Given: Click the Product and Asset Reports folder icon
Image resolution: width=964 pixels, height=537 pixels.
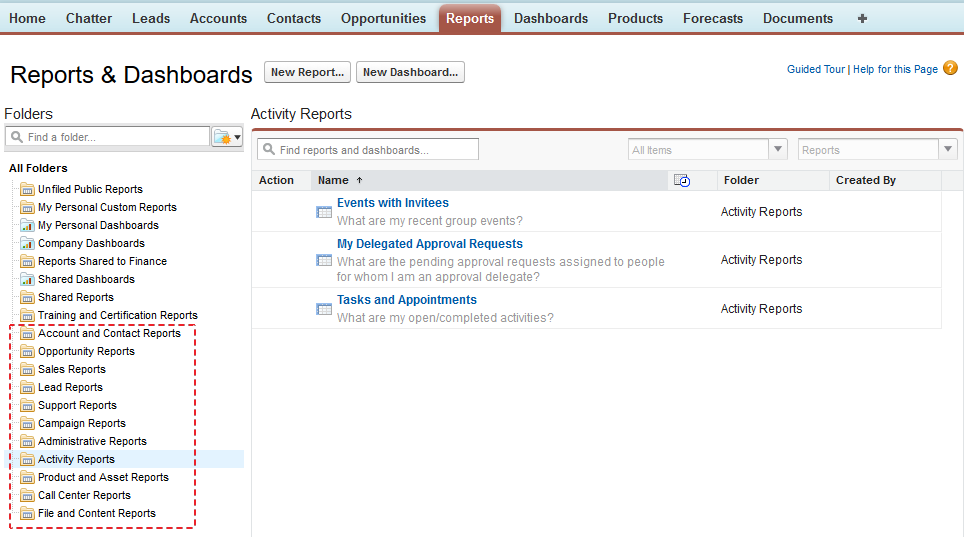Looking at the screenshot, I should (x=27, y=477).
